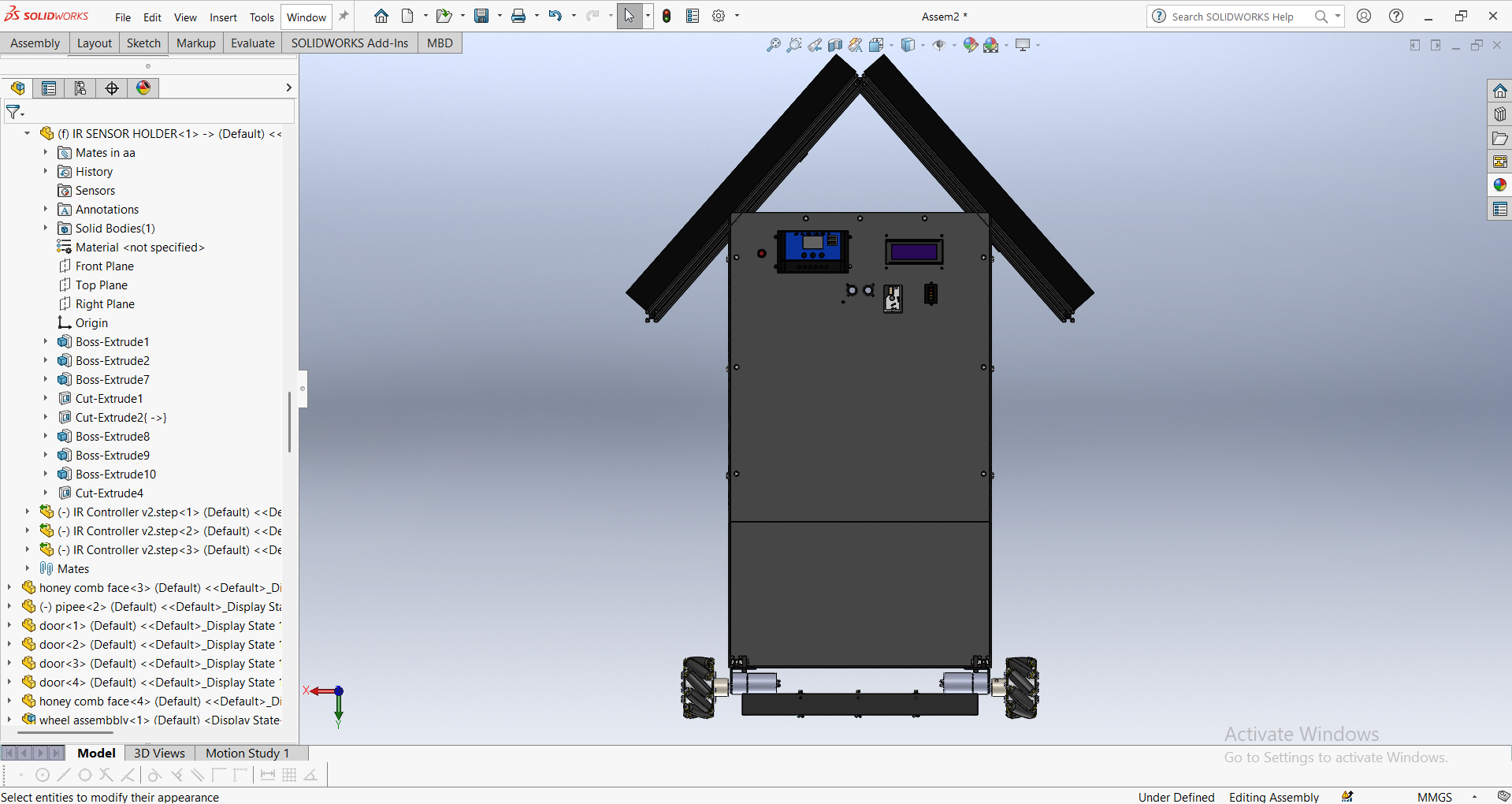Click the feature tree filter input
Image resolution: width=1512 pixels, height=804 pixels.
click(x=160, y=112)
